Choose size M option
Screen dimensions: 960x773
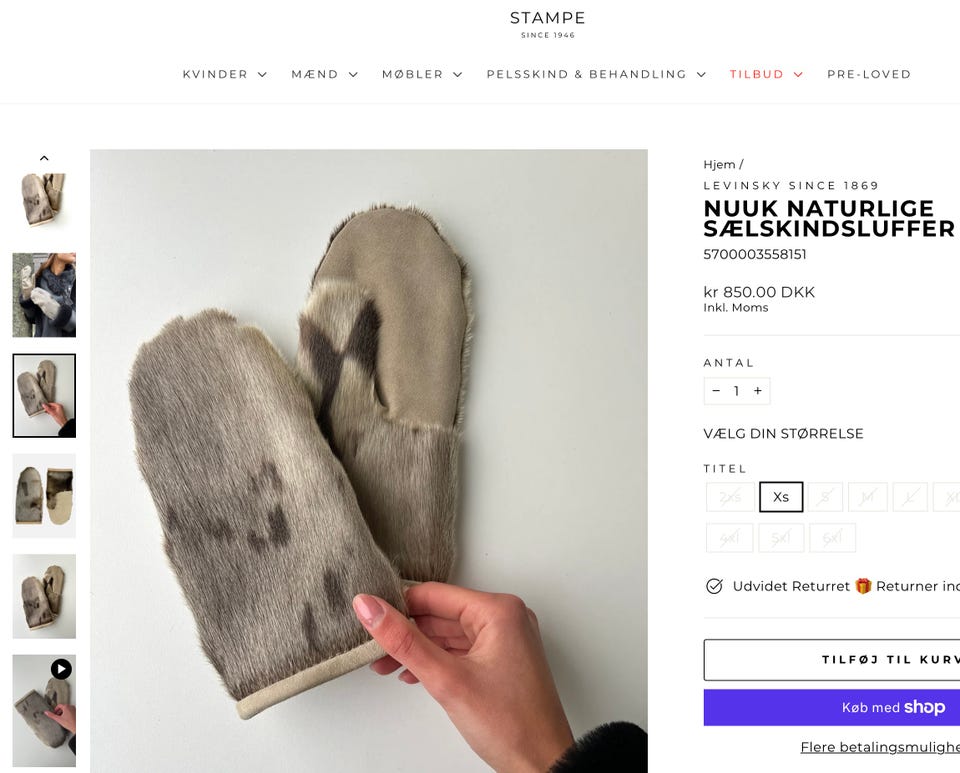[868, 497]
